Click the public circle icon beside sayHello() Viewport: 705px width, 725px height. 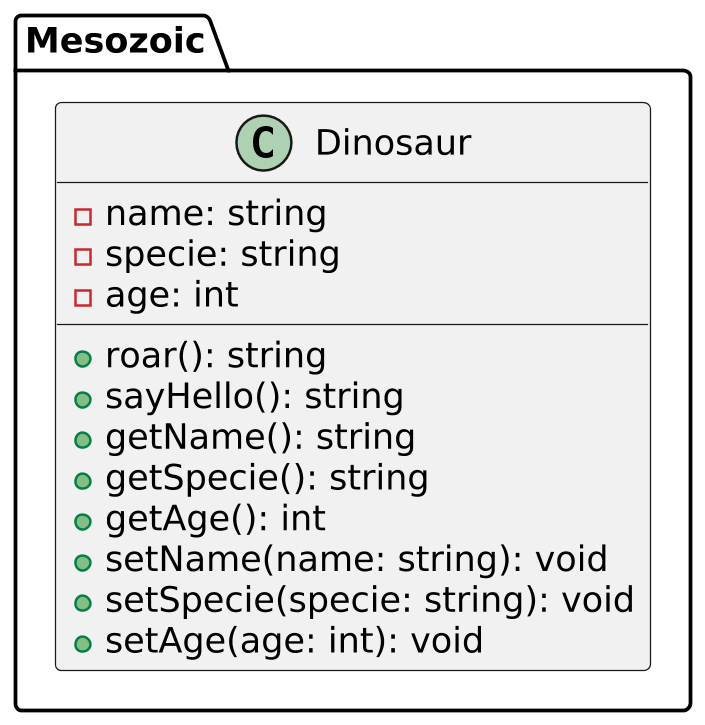[83, 399]
